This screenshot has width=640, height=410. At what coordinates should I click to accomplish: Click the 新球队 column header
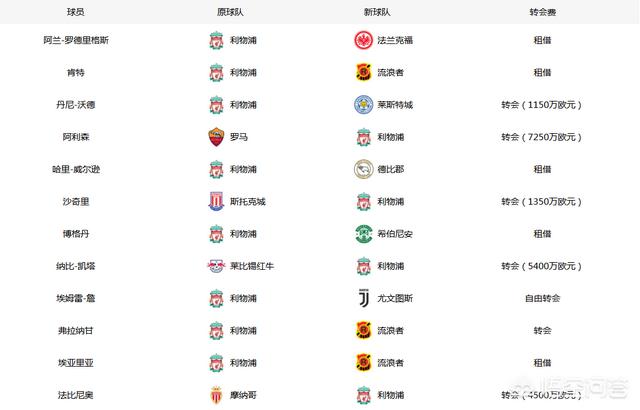377,12
